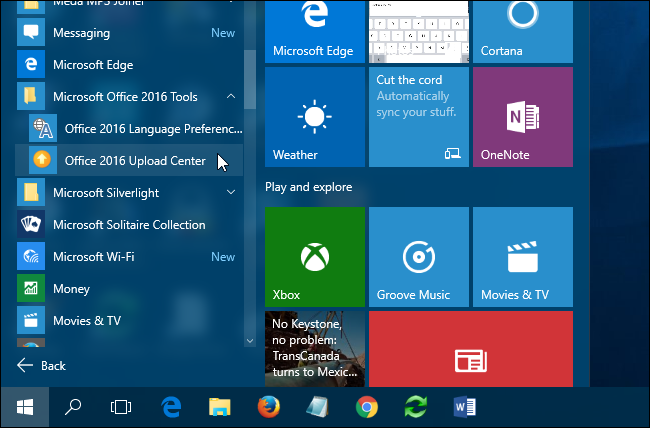Open the Weather tile
This screenshot has height=428, width=650.
(315, 117)
